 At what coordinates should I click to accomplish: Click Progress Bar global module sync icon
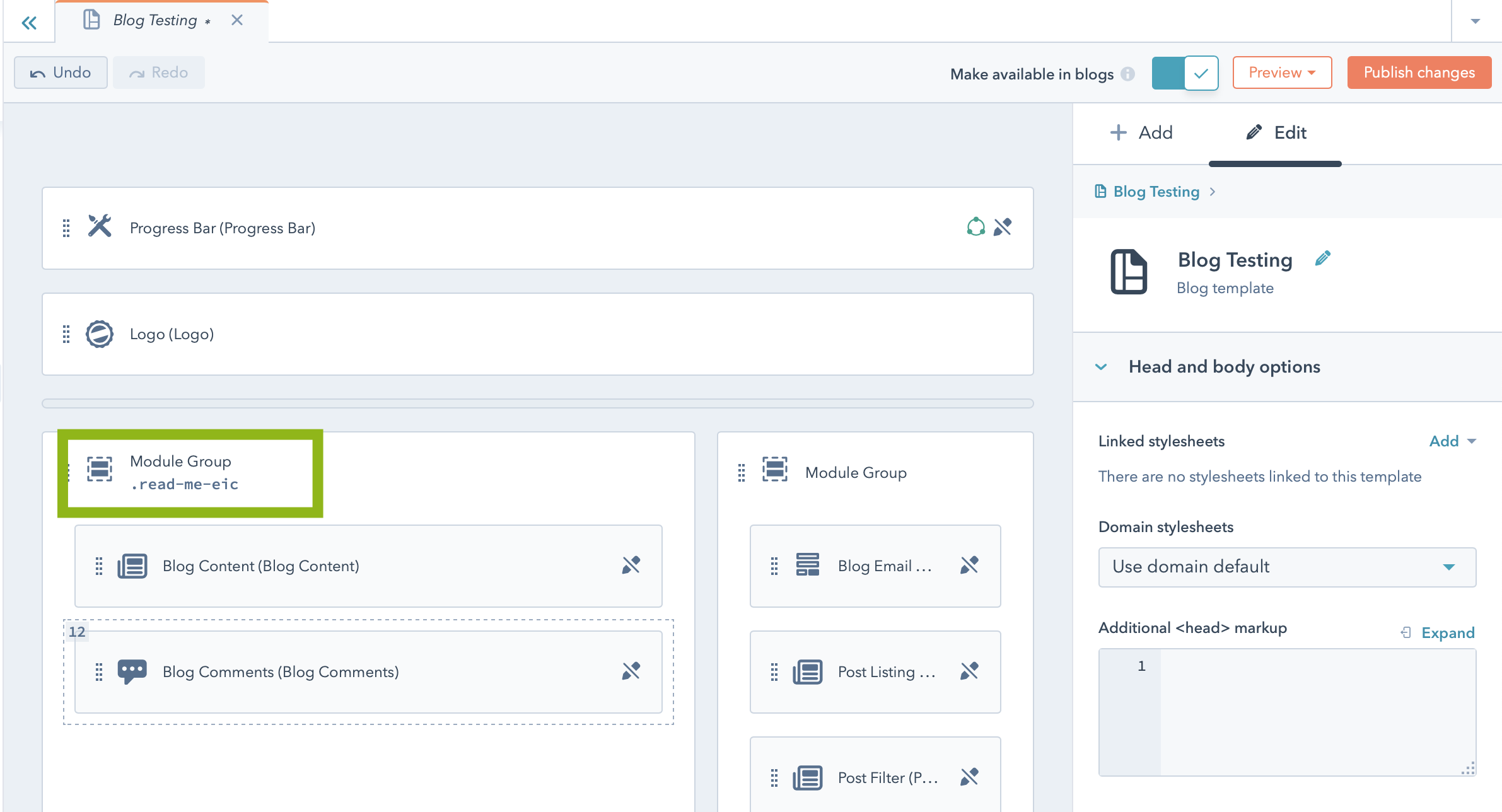[x=975, y=227]
